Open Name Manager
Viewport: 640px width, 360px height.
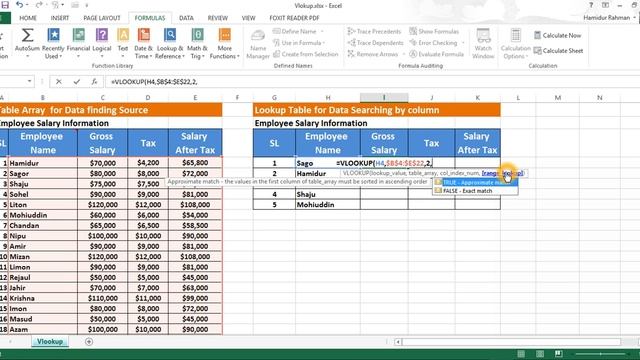click(x=258, y=44)
